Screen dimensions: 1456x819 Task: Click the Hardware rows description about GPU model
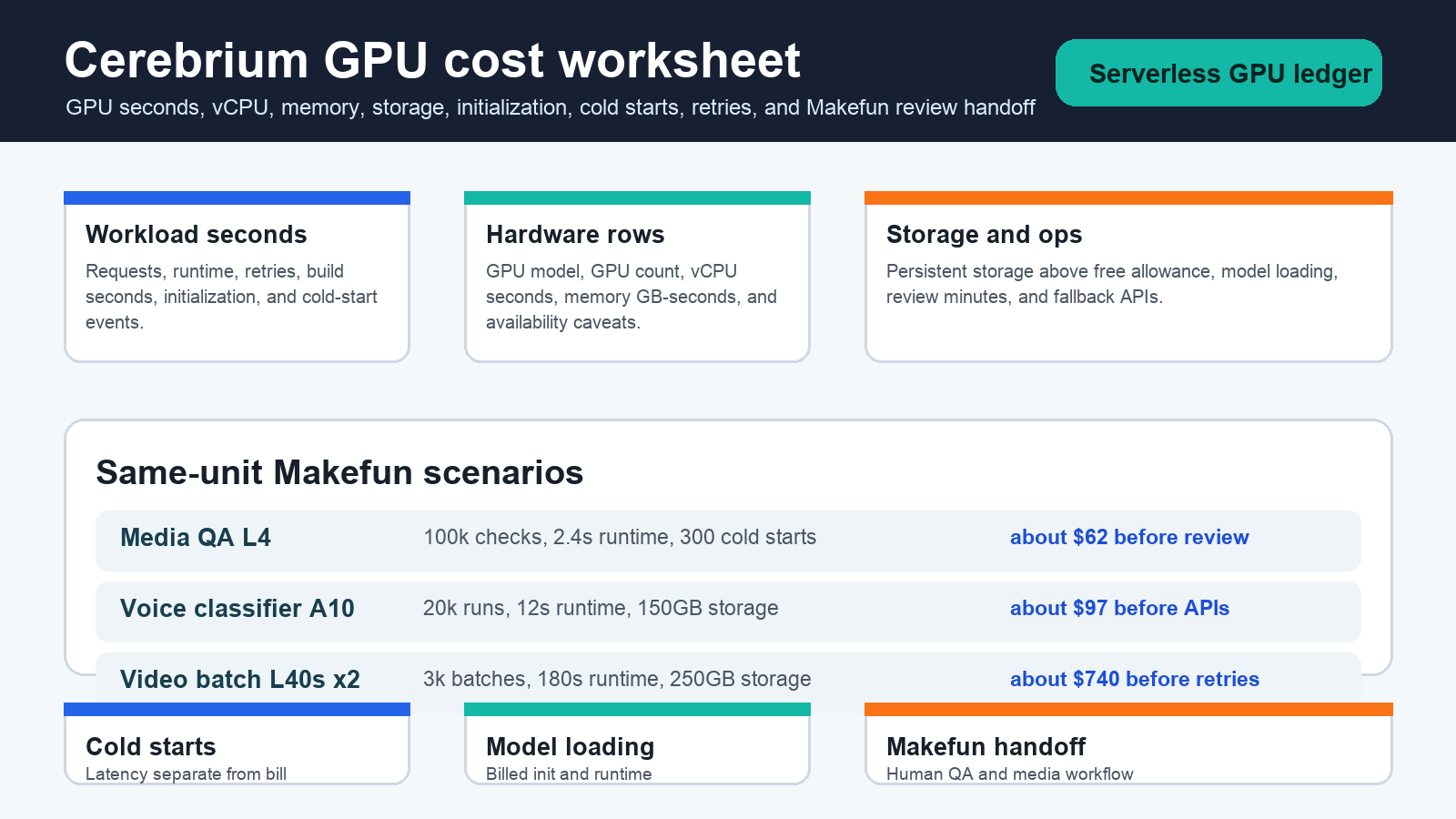coord(632,297)
